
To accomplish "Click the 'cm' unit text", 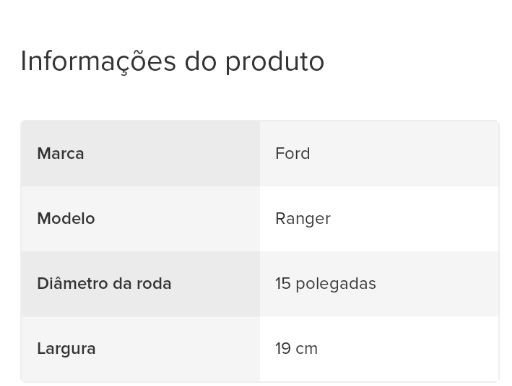I will [307, 350].
